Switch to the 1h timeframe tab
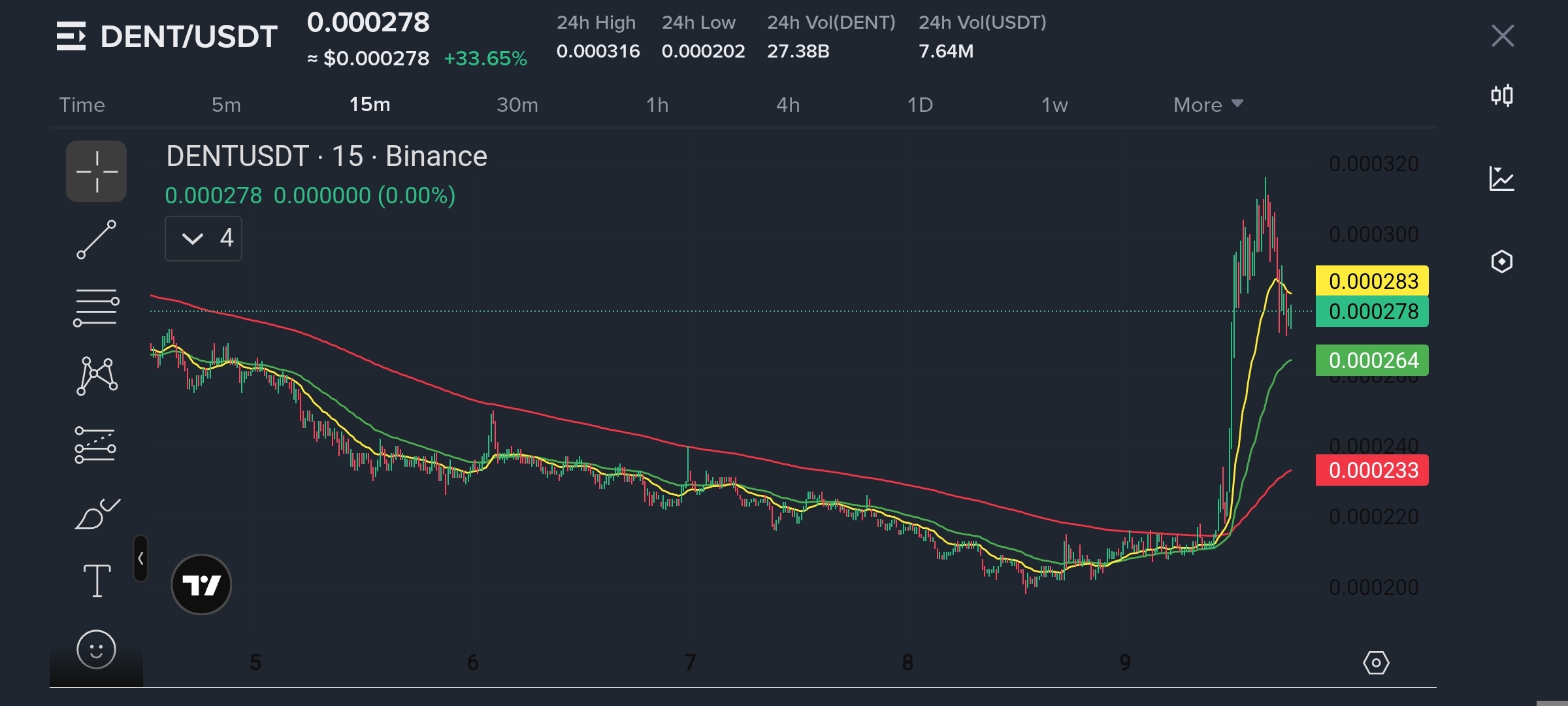 pos(657,105)
